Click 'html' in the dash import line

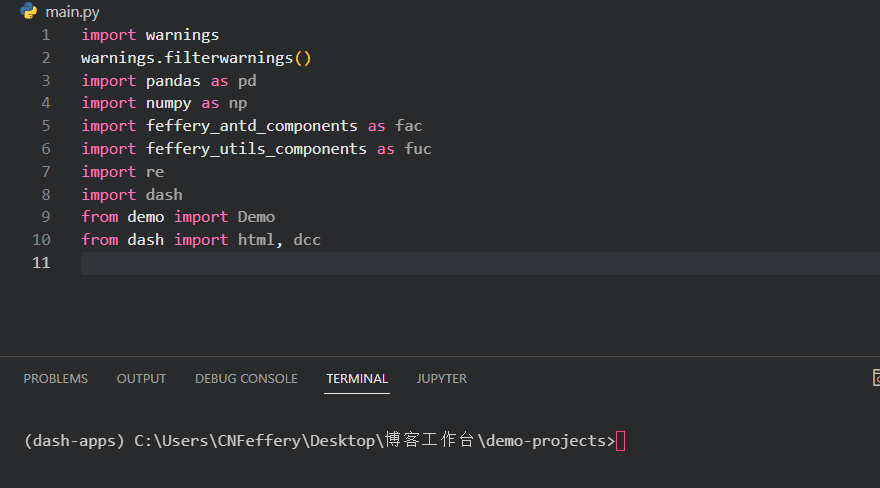(256, 240)
